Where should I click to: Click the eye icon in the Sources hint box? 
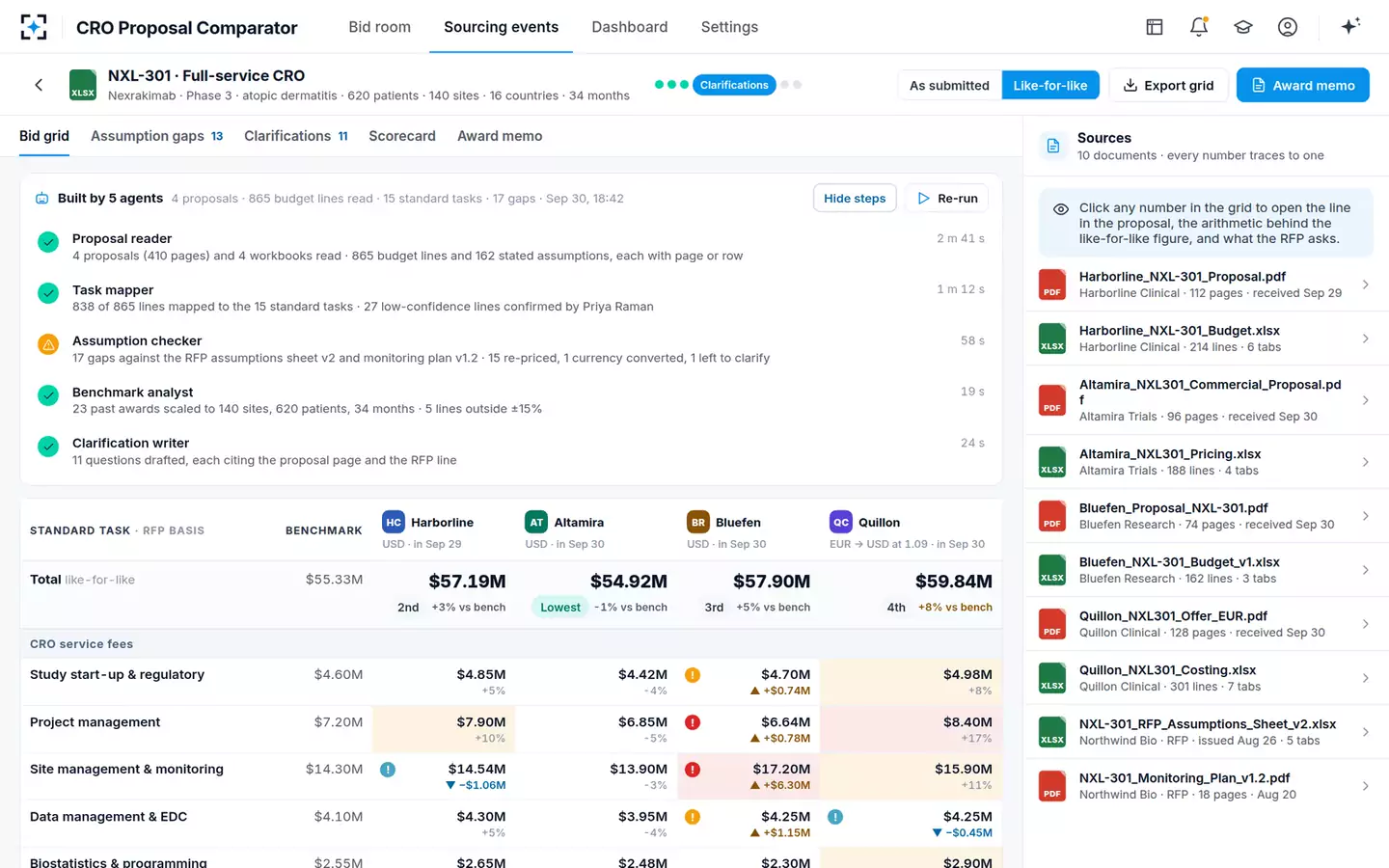(x=1060, y=208)
